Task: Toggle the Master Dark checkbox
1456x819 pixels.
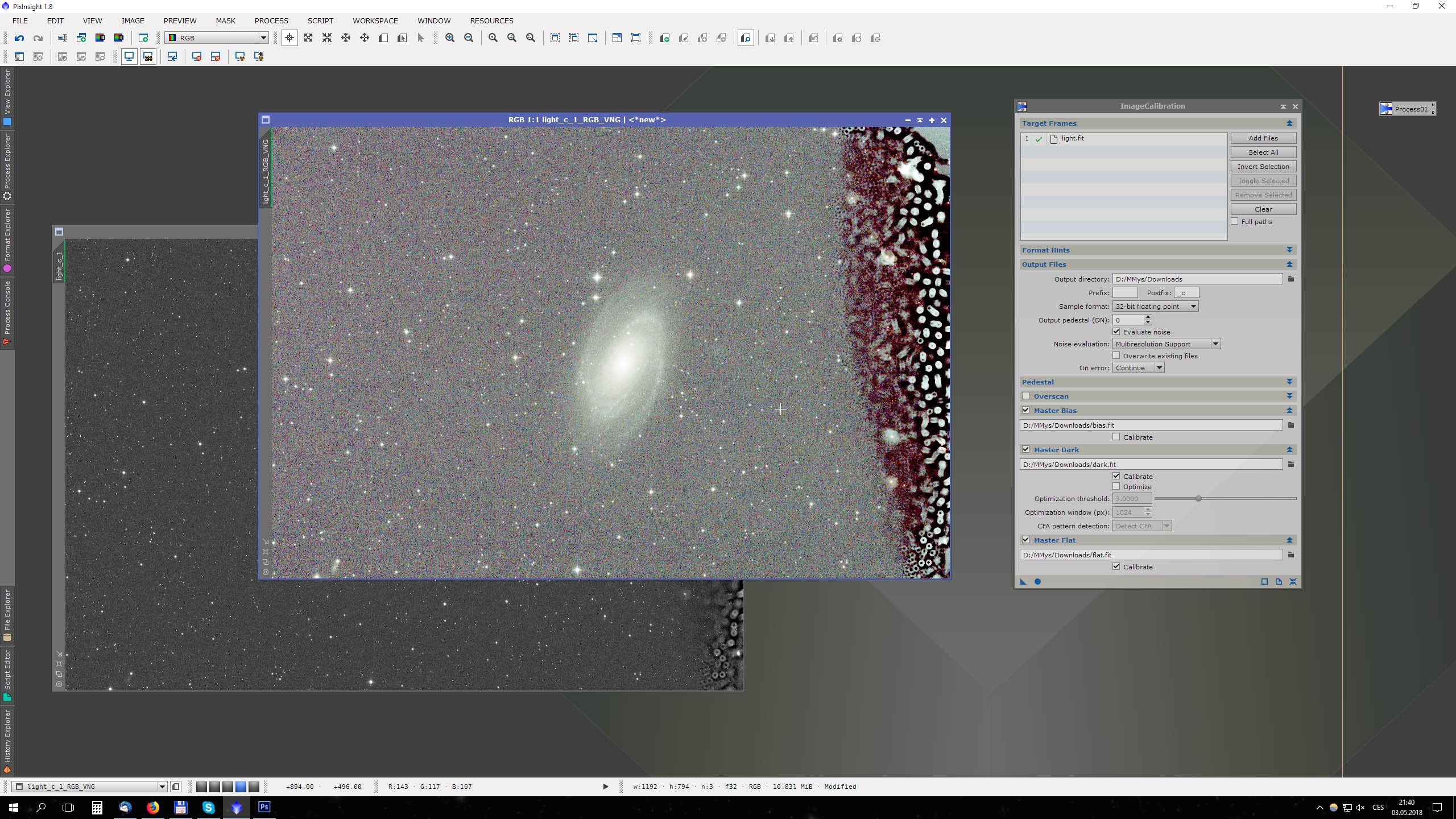Action: point(1025,449)
